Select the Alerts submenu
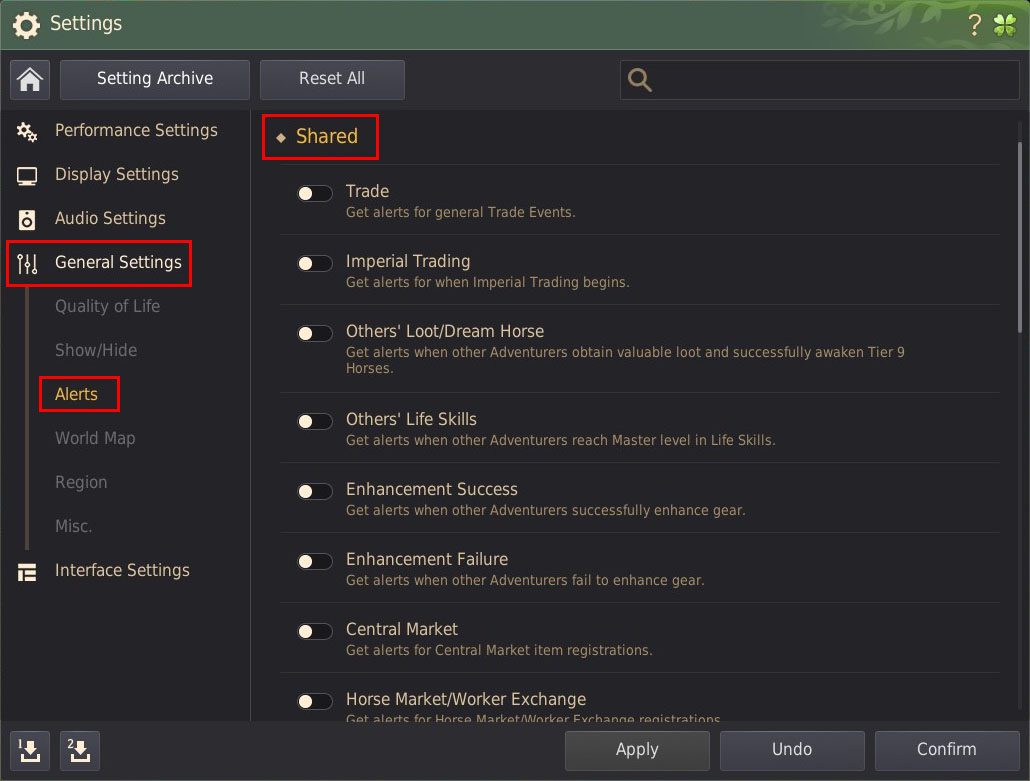 pyautogui.click(x=76, y=395)
